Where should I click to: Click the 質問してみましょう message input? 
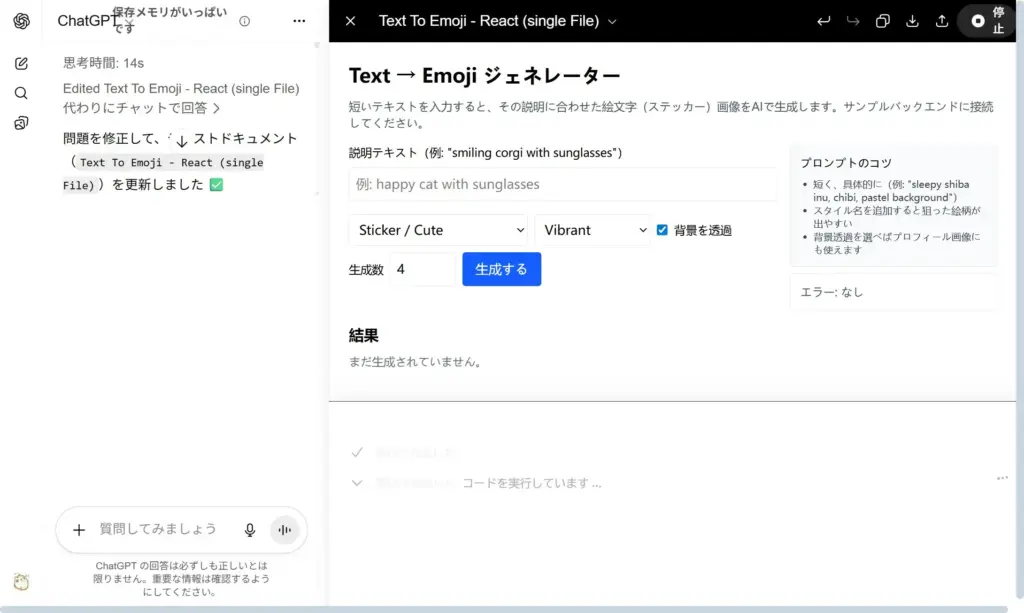[158, 529]
